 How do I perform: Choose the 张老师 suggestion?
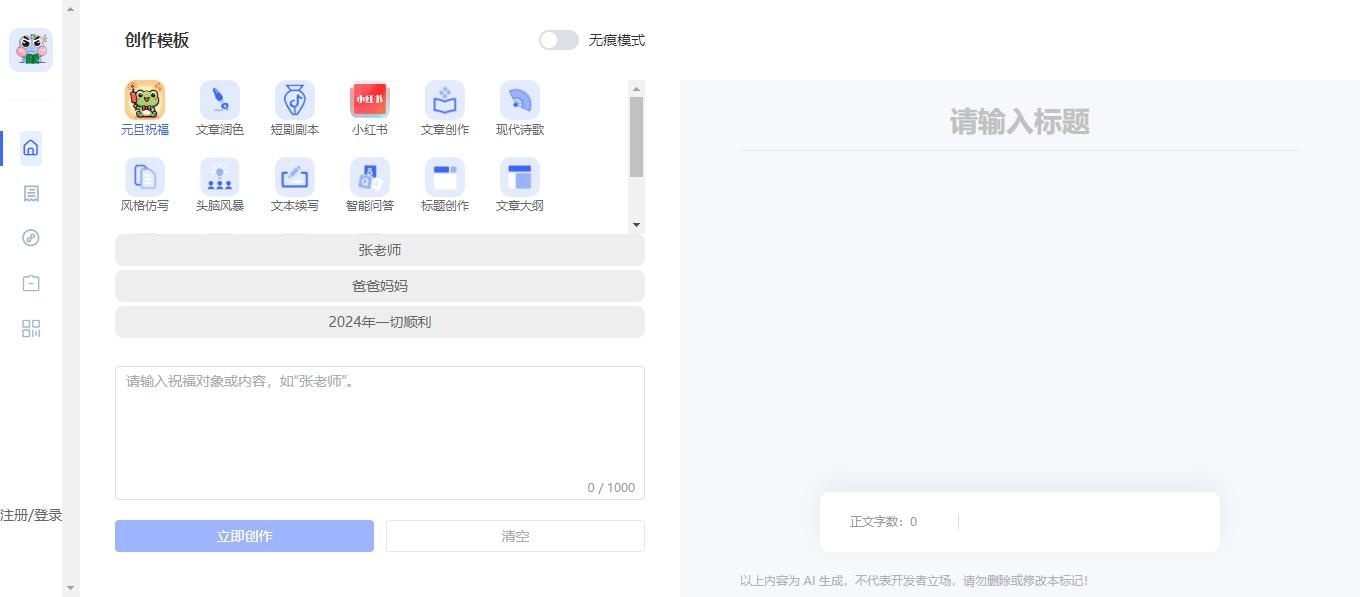(380, 250)
